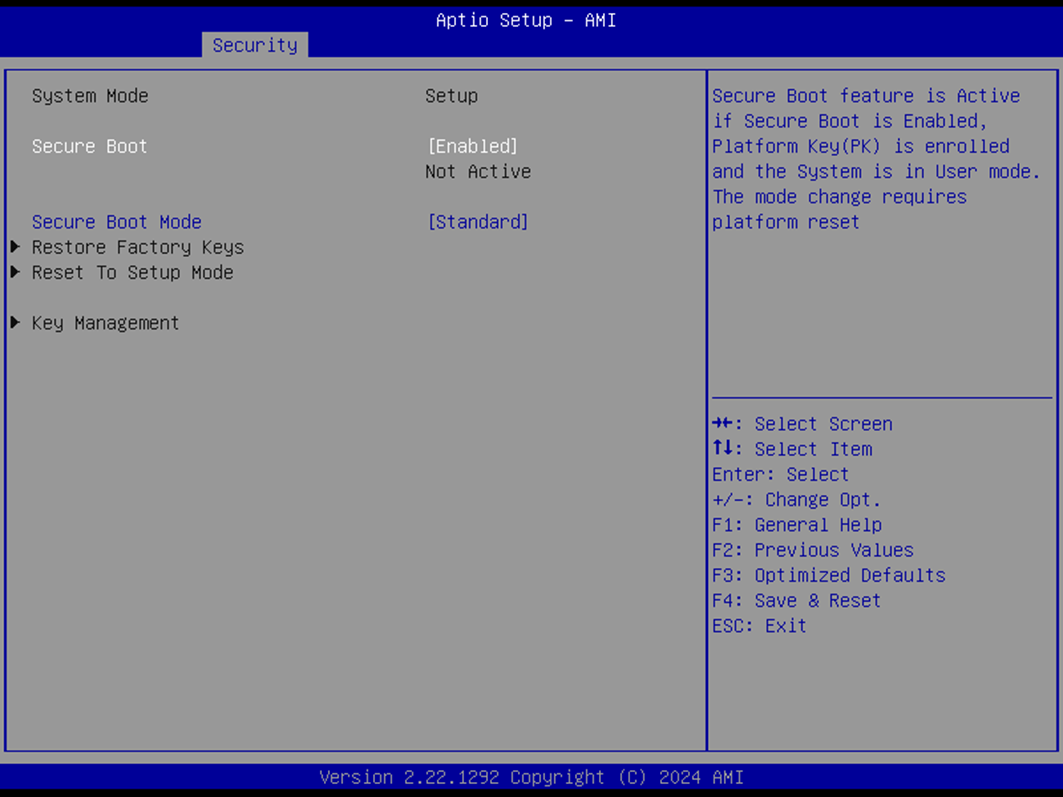Click the arrow beside Reset To Setup Mode
1063x797 pixels.
tap(15, 272)
